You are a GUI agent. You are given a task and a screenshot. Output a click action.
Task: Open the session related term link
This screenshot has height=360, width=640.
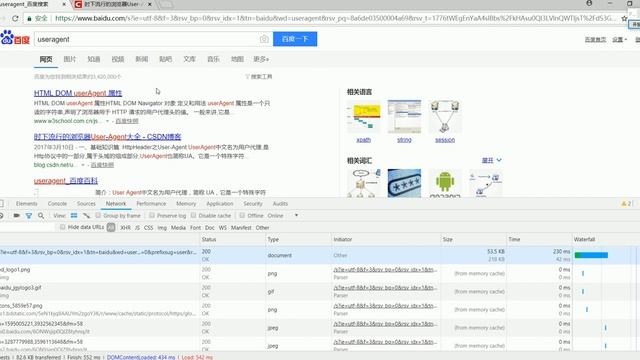pos(445,140)
